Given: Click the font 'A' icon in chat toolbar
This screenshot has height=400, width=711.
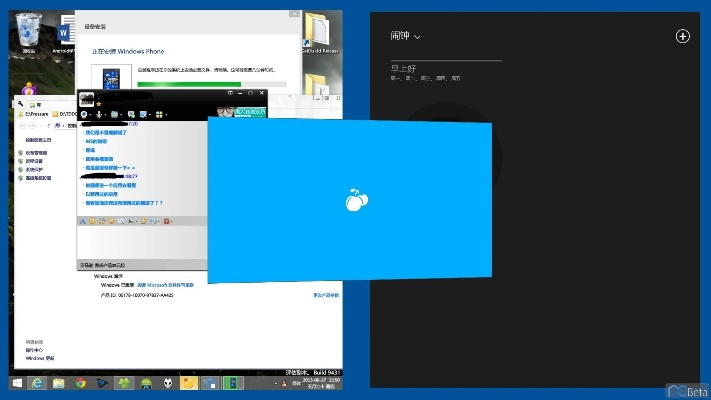Looking at the screenshot, I should point(84,220).
